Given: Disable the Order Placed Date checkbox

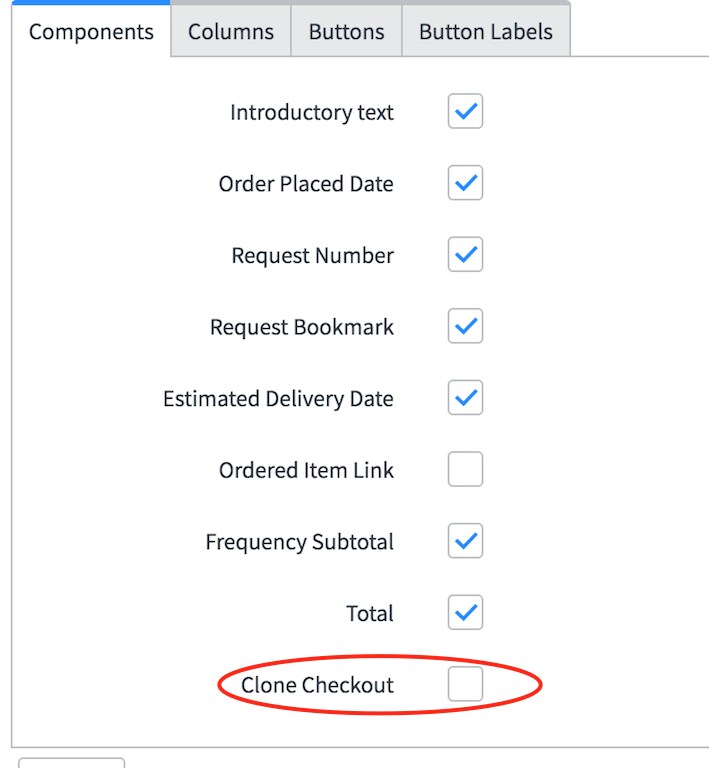Looking at the screenshot, I should point(465,184).
